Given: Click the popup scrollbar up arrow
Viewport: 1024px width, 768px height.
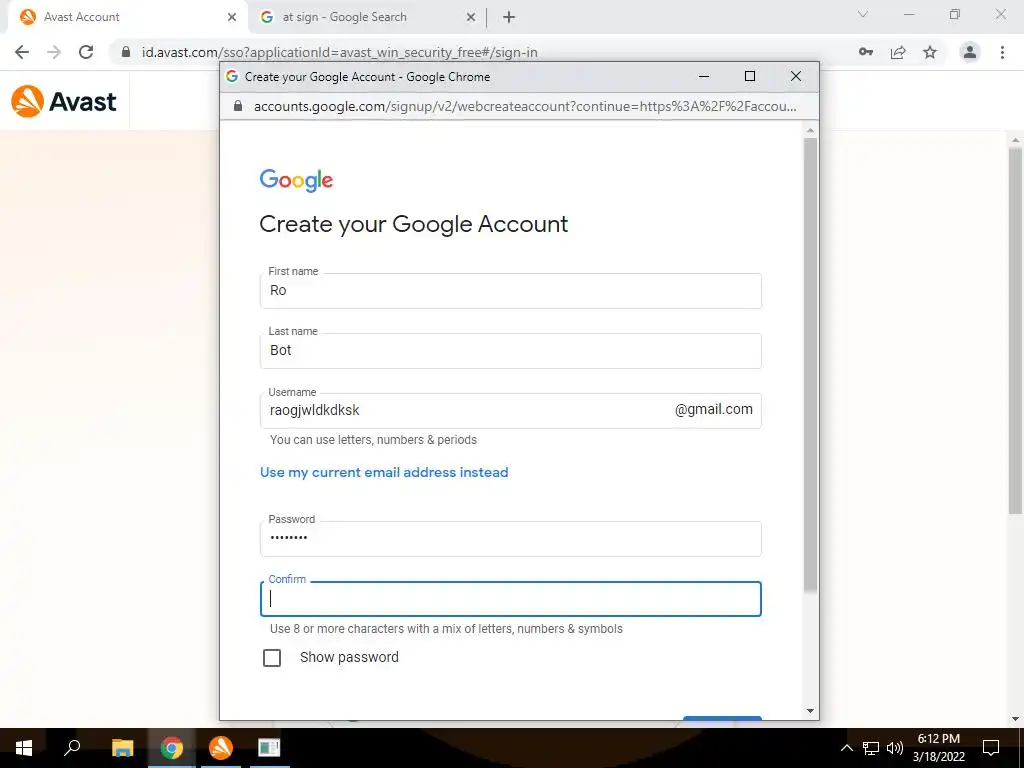Looking at the screenshot, I should (810, 131).
